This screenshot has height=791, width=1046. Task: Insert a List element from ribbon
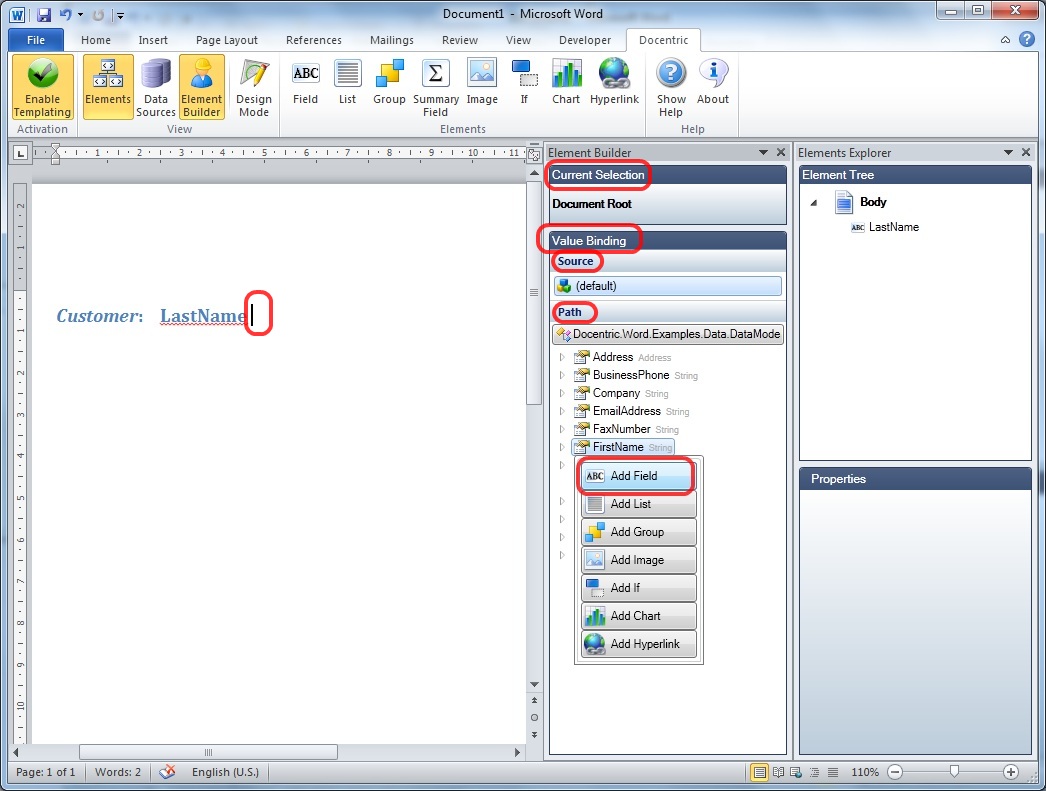click(x=348, y=83)
